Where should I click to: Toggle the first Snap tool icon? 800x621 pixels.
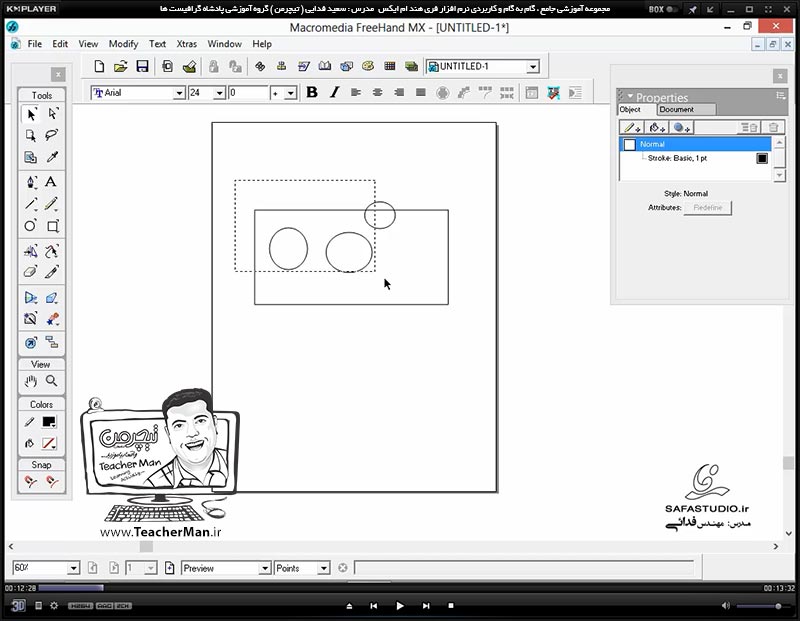pyautogui.click(x=31, y=481)
